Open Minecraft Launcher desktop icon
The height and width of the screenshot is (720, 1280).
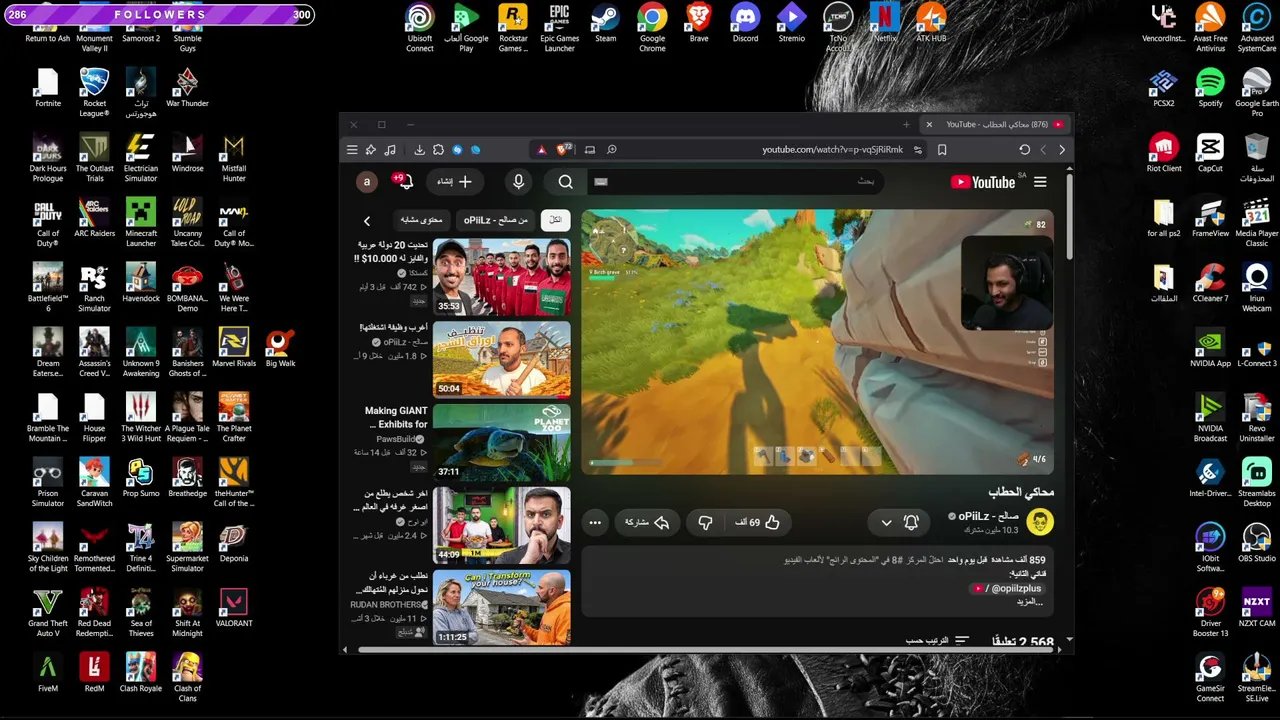pos(141,223)
